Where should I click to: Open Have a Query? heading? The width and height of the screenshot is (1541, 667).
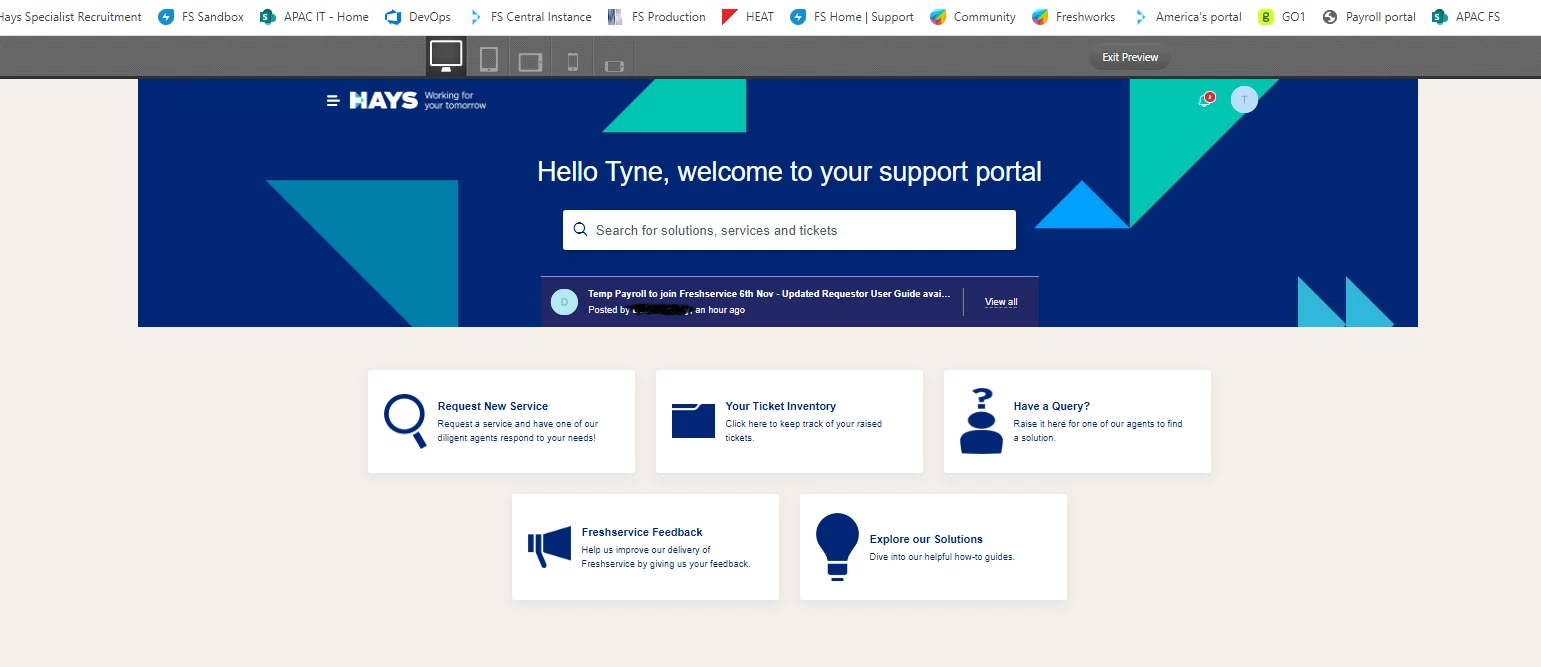click(1052, 406)
